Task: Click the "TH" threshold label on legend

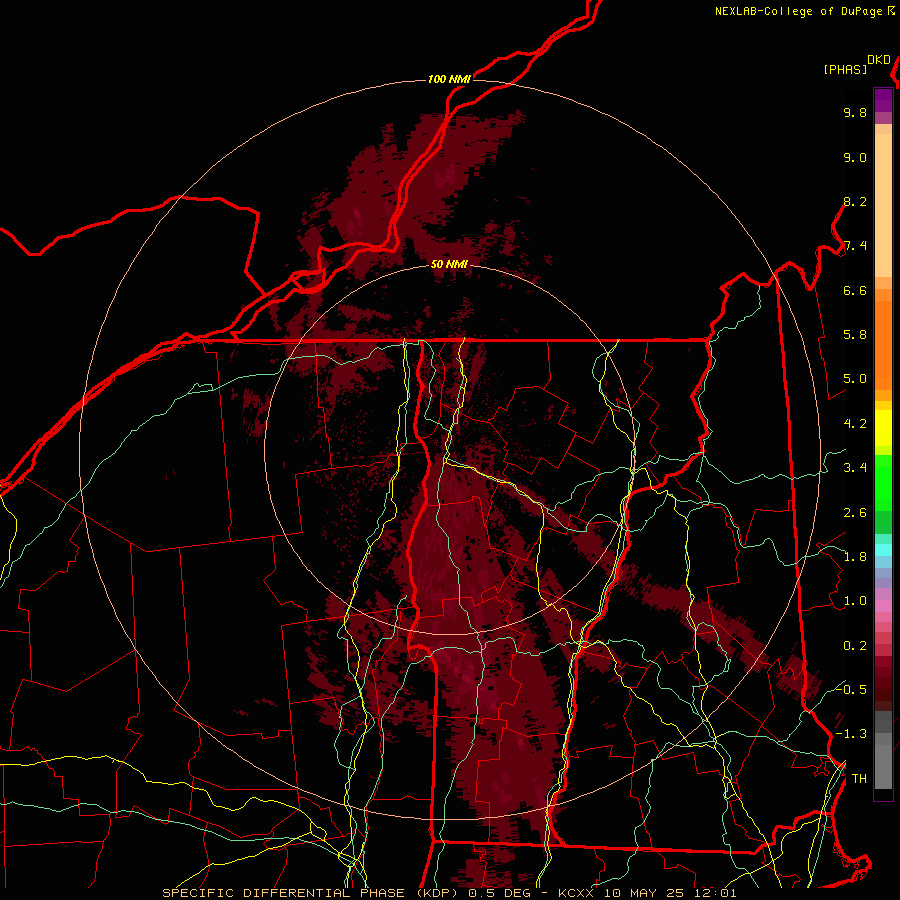Action: click(859, 779)
